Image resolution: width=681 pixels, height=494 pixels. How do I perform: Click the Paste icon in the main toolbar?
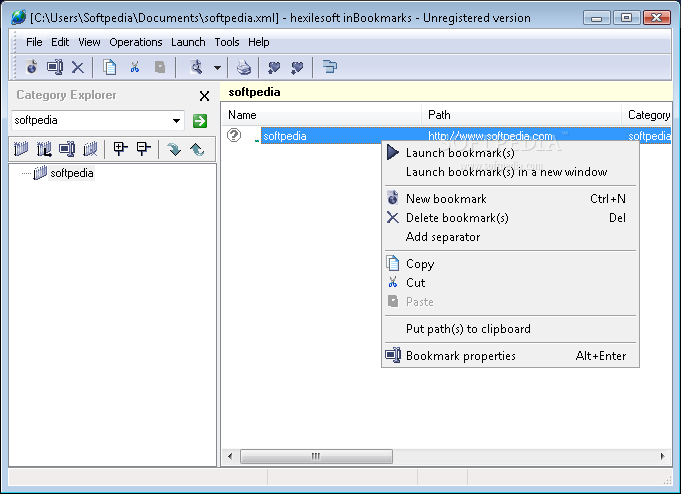[x=160, y=67]
